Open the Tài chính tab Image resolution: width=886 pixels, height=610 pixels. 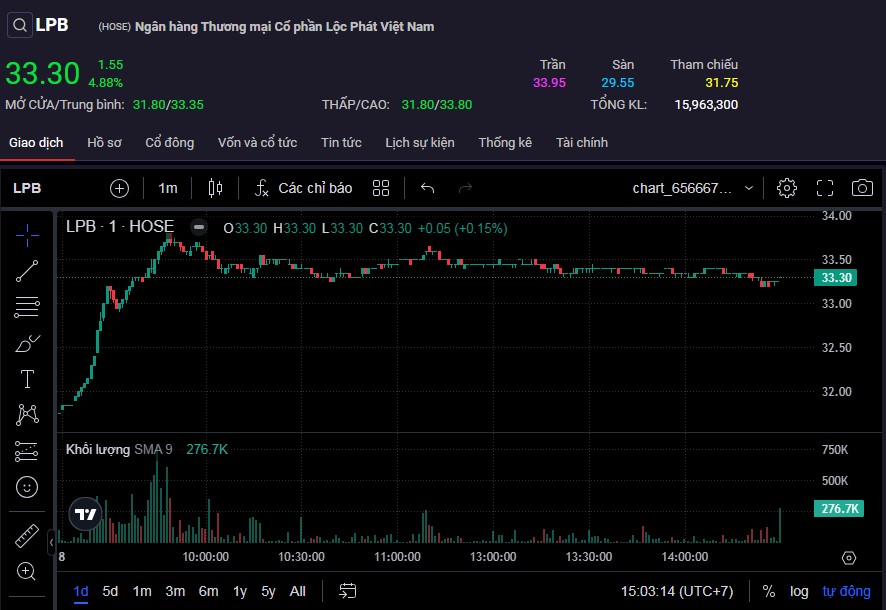click(581, 142)
